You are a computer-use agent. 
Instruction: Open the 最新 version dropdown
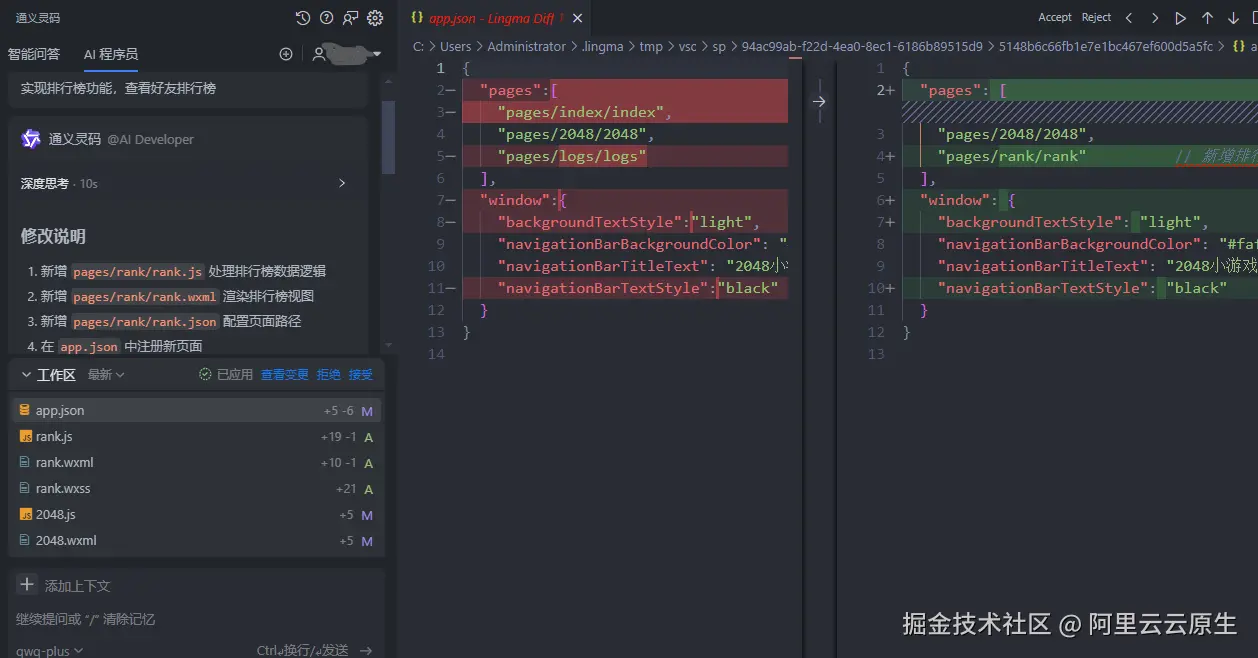[106, 374]
